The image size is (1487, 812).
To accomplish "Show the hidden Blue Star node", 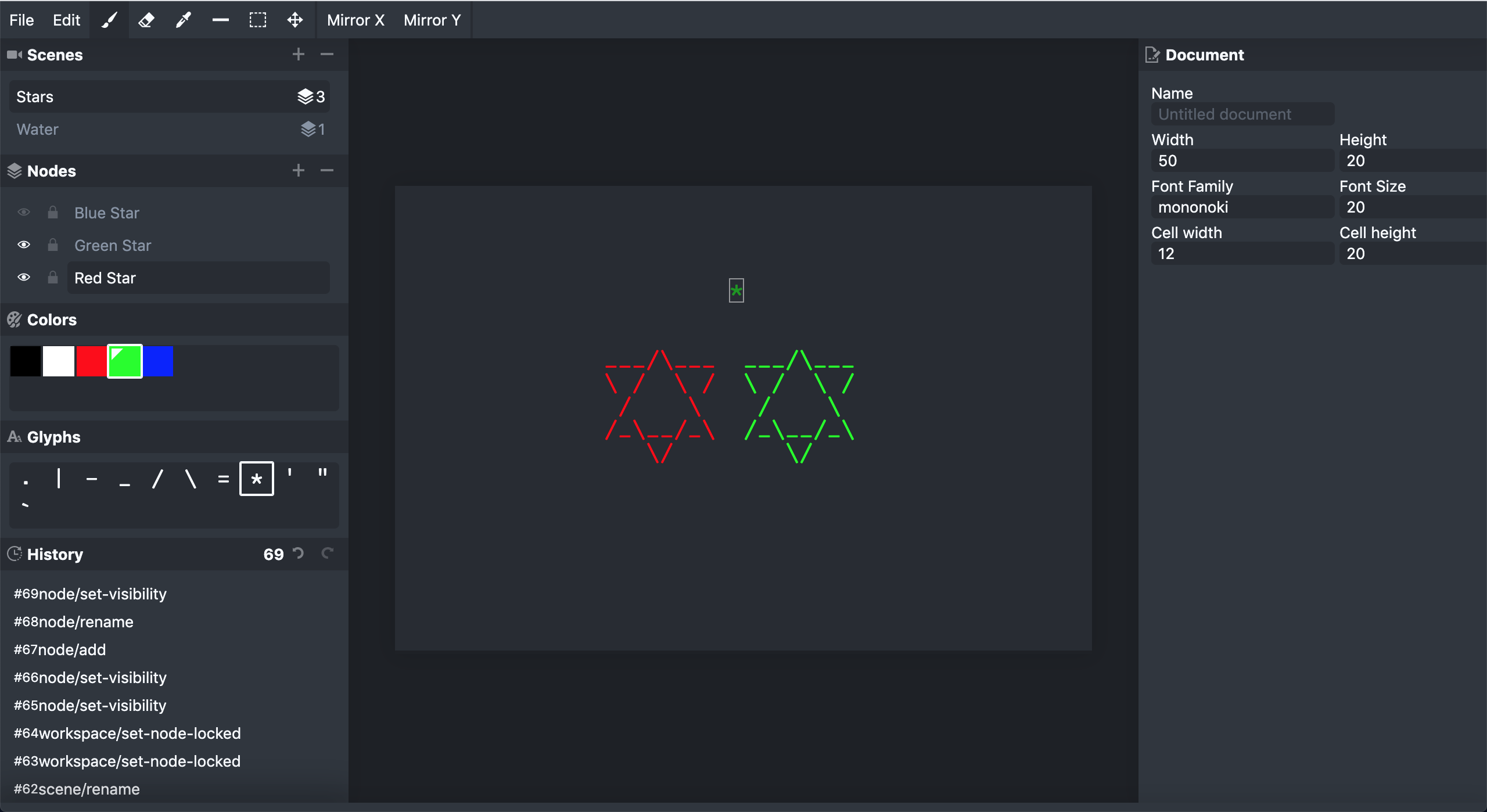I will pyautogui.click(x=24, y=213).
